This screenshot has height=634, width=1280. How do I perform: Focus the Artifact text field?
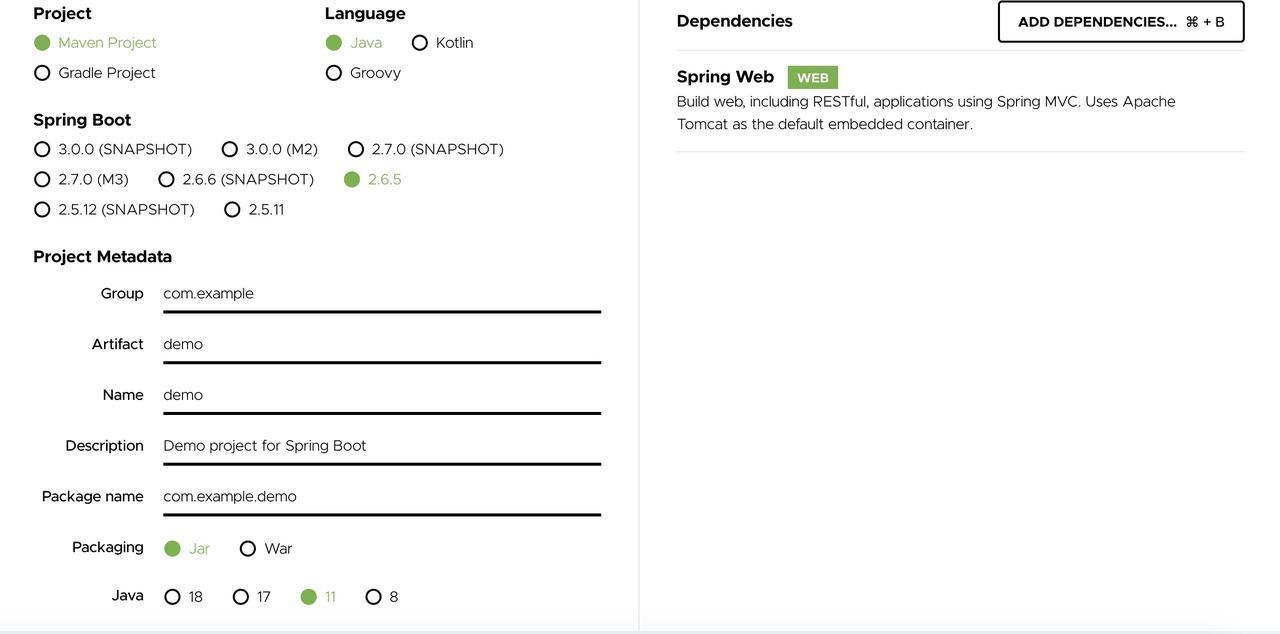click(x=381, y=345)
